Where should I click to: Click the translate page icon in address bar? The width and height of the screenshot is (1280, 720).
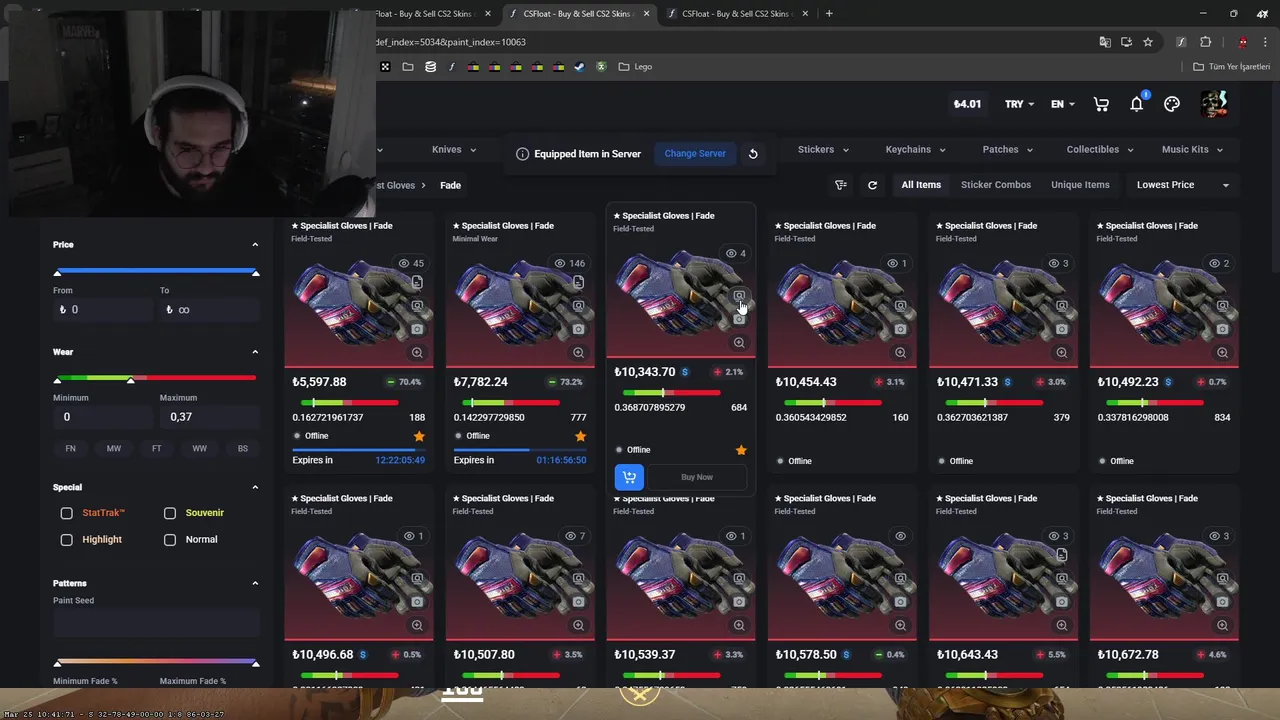[x=1104, y=42]
